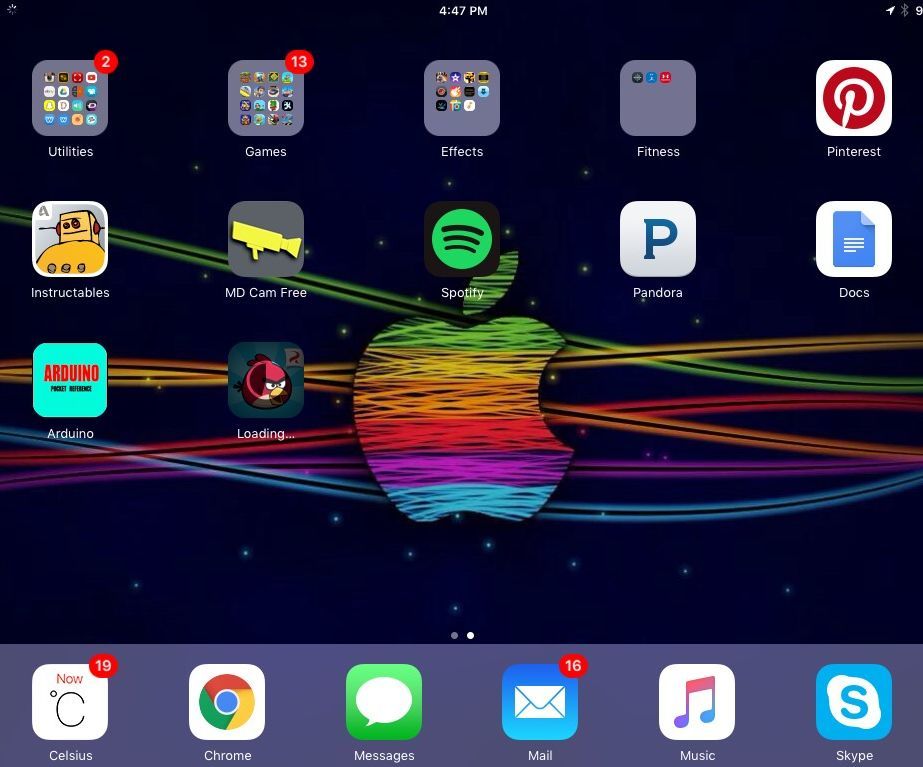Tap the Spotify label text
923x767 pixels.
(x=462, y=293)
